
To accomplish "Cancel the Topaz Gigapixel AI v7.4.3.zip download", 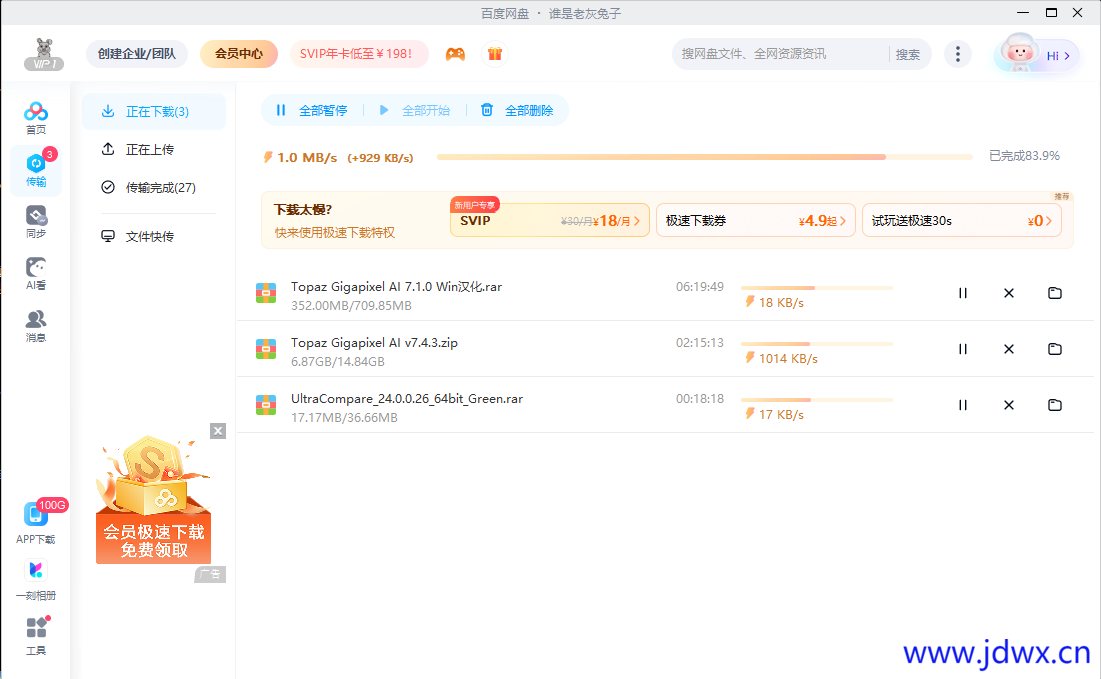I will click(x=1009, y=349).
